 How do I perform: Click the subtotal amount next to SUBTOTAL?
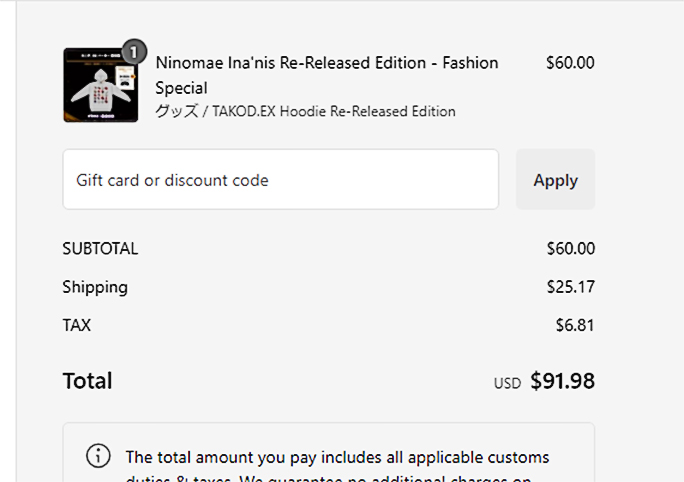click(570, 249)
